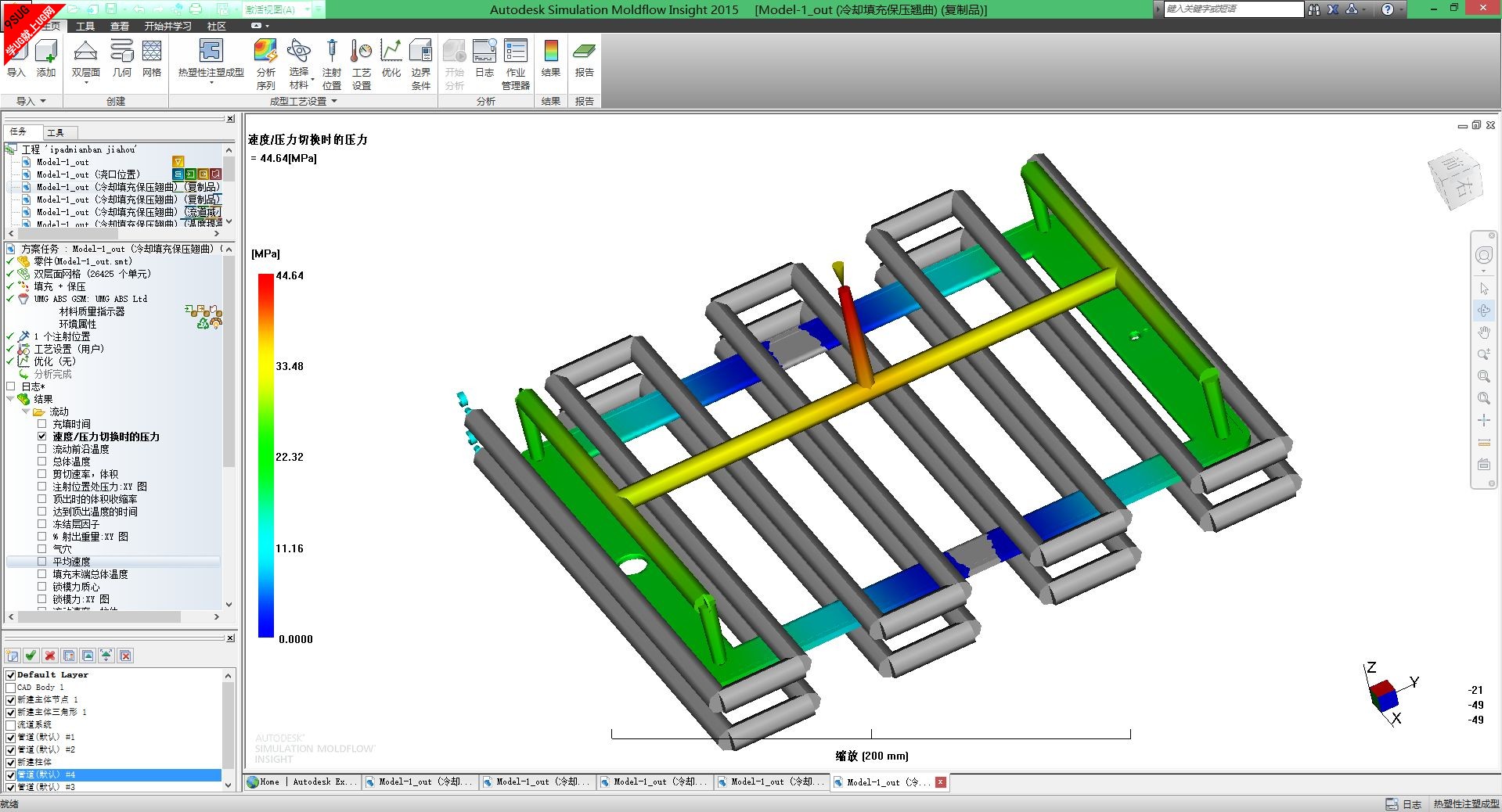1502x812 pixels.
Task: Uncheck 速度/压力切换时的压力 result checkbox
Action: click(42, 437)
